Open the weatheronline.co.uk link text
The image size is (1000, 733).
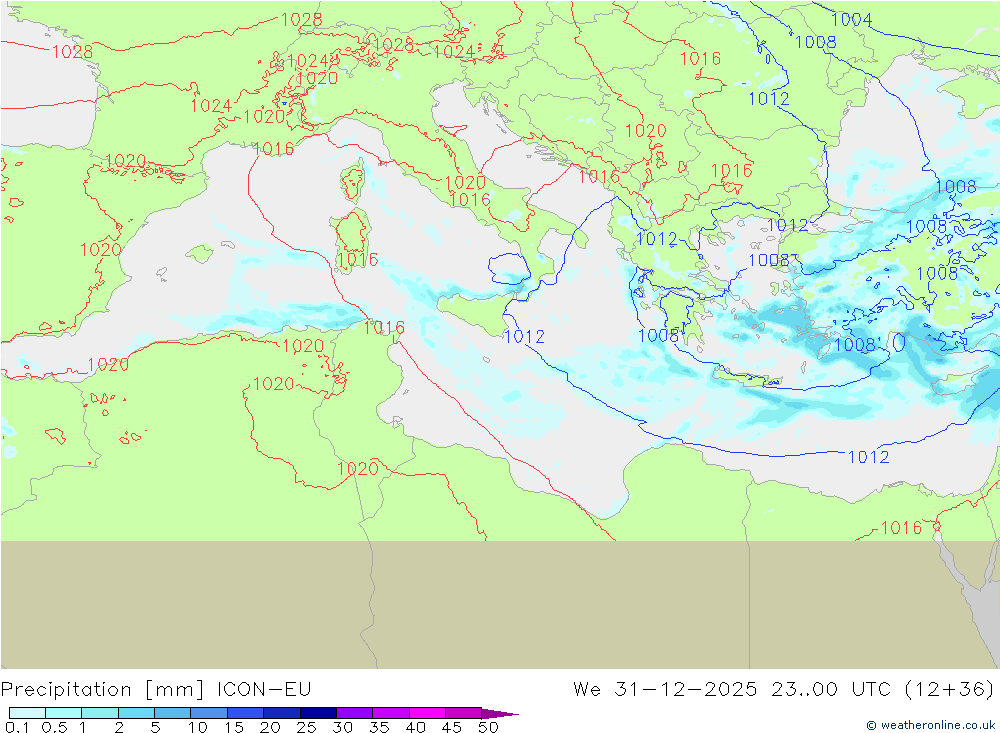point(930,725)
